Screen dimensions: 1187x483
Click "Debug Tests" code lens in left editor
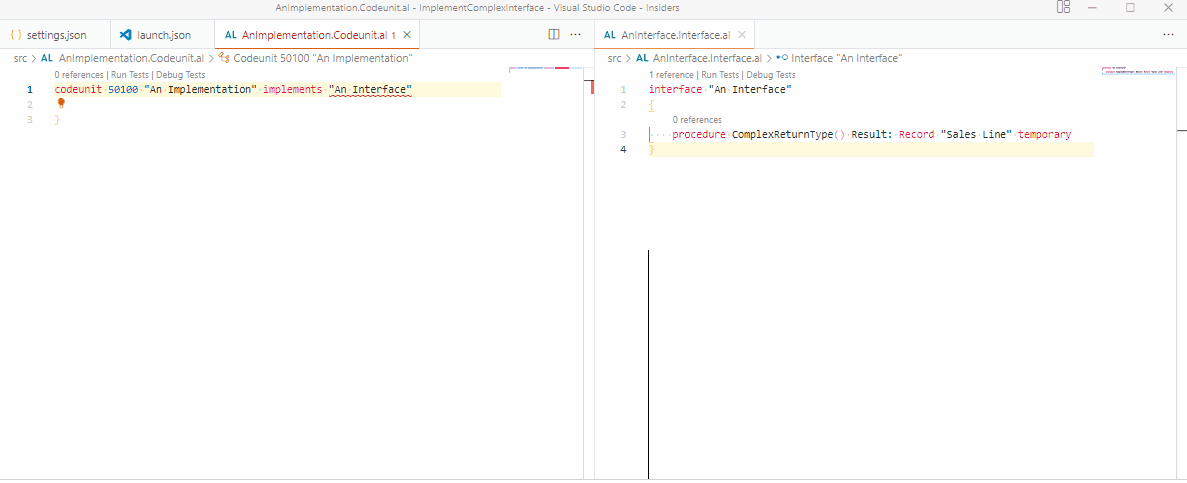click(180, 75)
